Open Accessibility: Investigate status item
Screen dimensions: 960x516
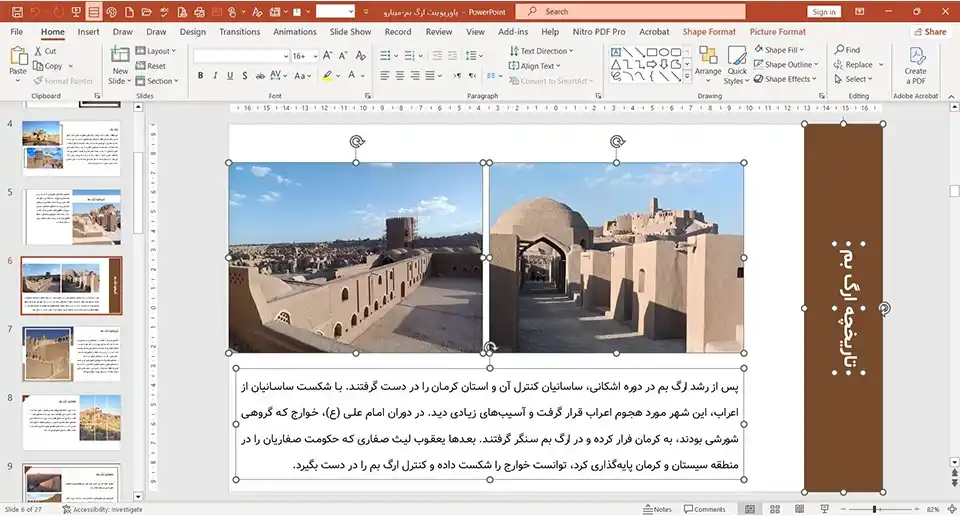[x=102, y=509]
